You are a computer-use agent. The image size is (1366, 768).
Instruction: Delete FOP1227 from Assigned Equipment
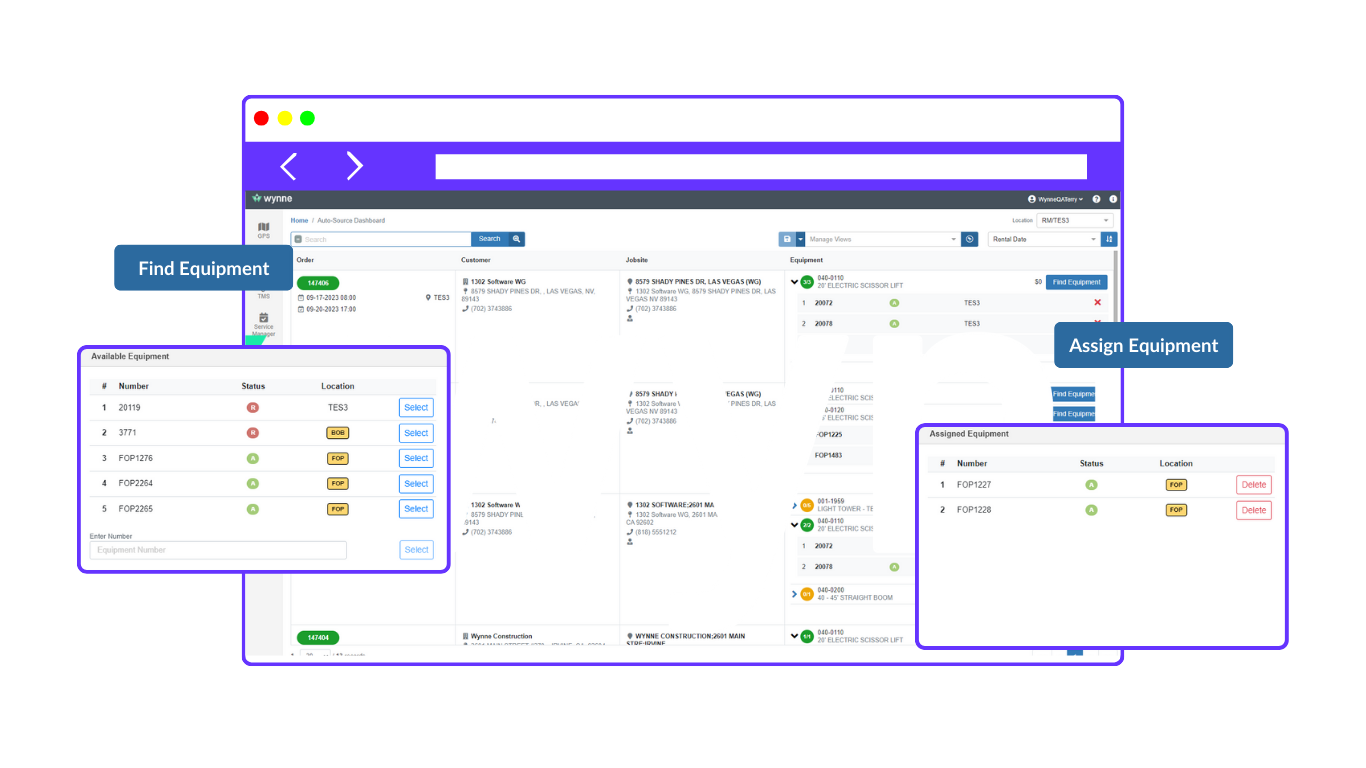click(1253, 484)
